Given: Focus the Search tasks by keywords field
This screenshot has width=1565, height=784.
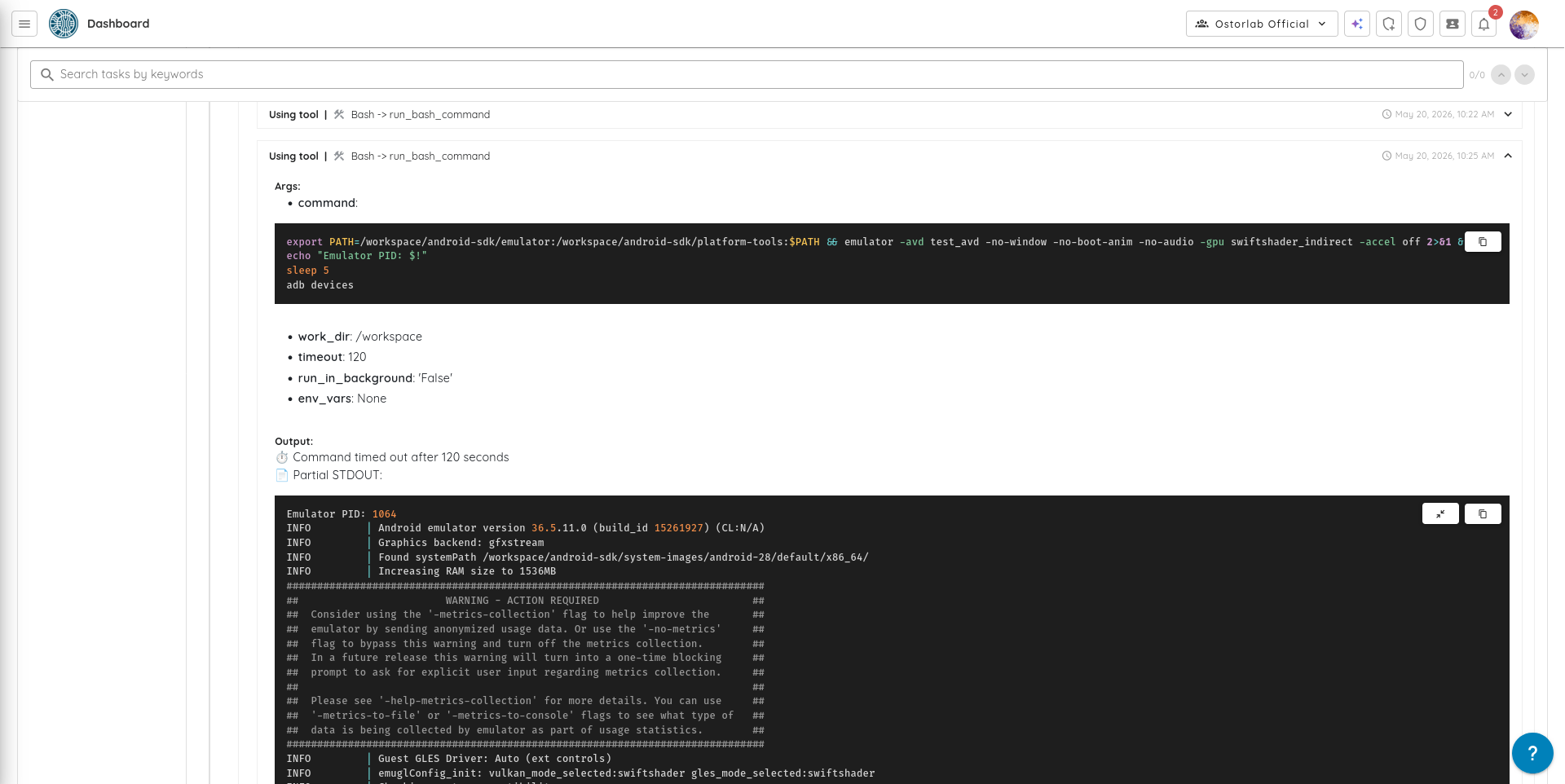Looking at the screenshot, I should point(747,74).
